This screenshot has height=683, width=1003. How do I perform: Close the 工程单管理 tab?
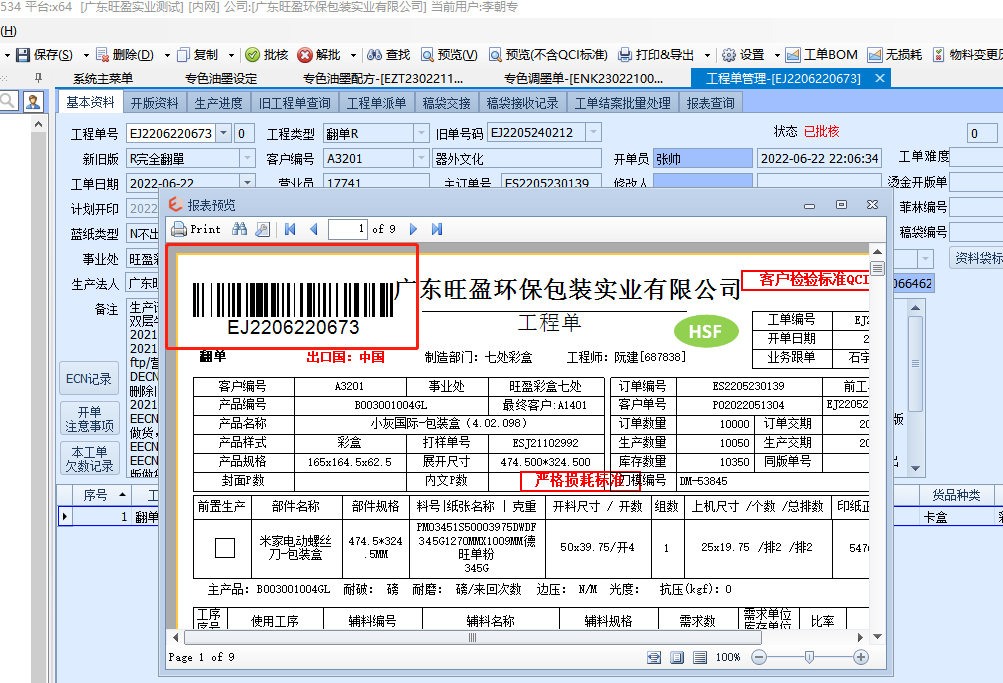880,78
